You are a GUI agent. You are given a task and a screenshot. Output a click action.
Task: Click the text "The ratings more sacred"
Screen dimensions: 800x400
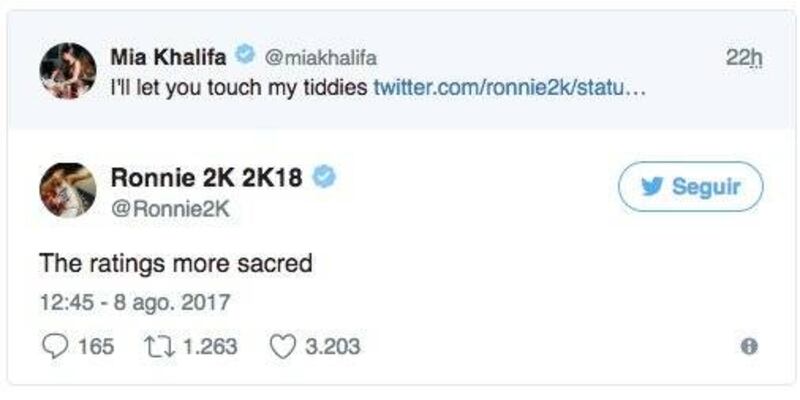point(175,265)
